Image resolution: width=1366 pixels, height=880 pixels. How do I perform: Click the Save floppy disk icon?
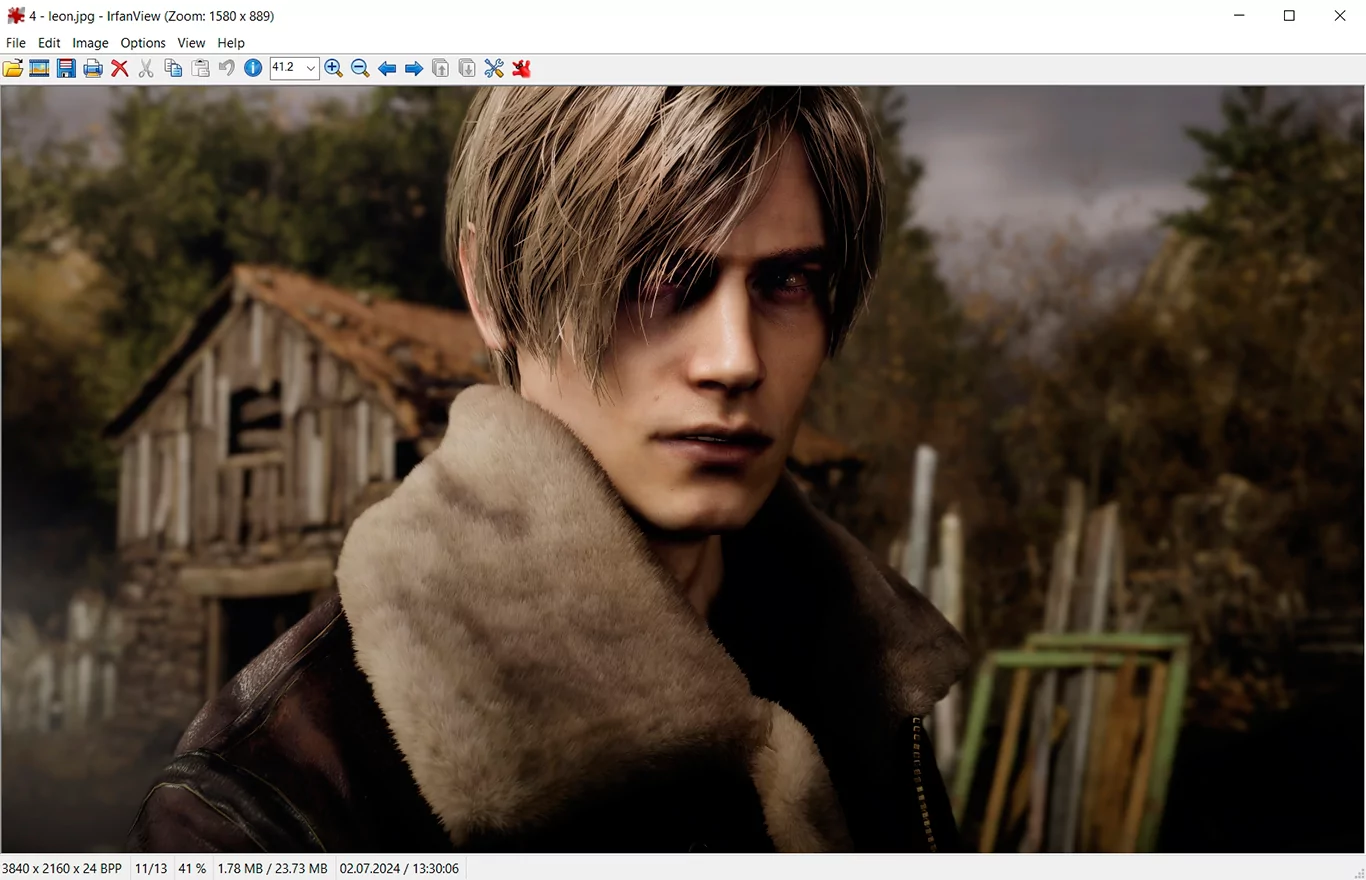tap(66, 68)
